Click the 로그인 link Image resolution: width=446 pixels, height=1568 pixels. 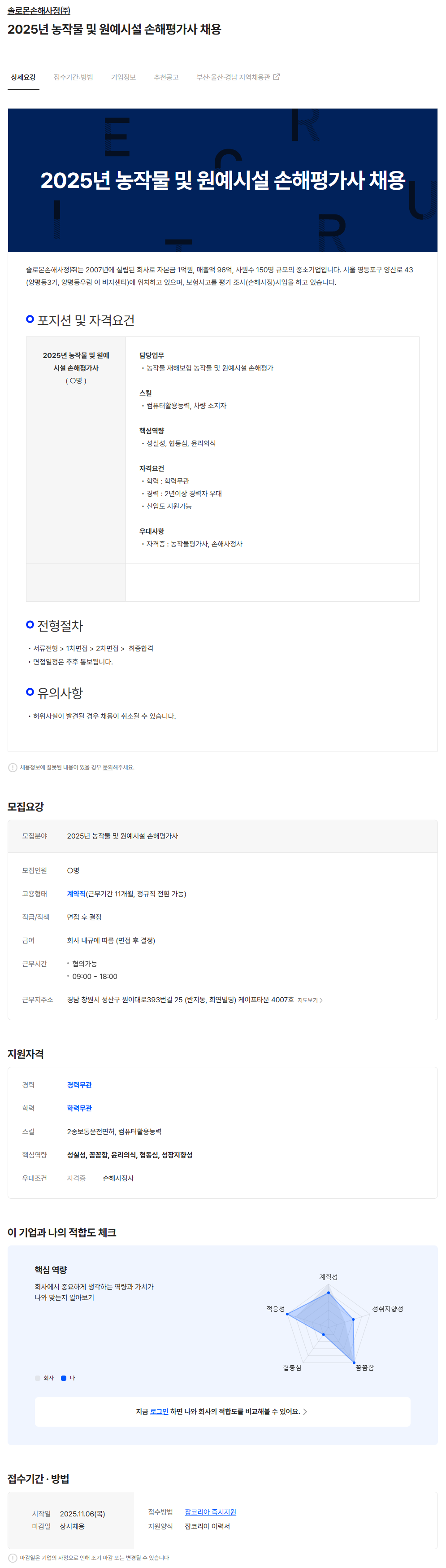pos(159,1411)
